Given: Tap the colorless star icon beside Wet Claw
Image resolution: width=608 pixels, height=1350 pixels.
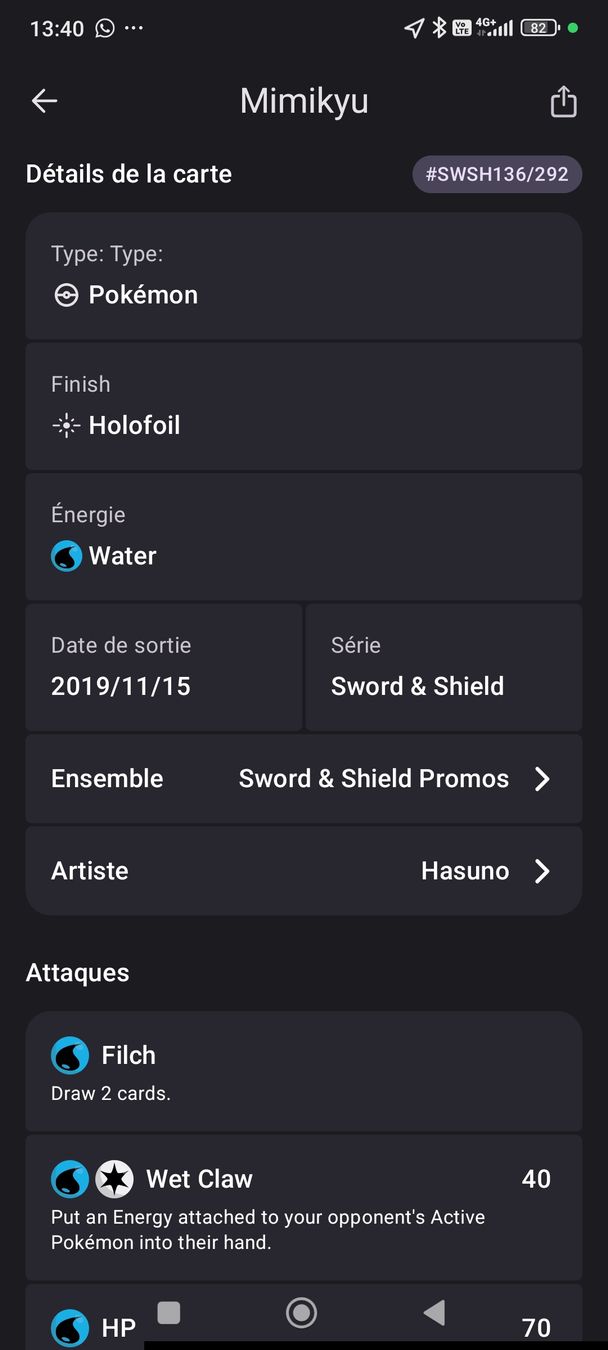Looking at the screenshot, I should click(x=115, y=1179).
